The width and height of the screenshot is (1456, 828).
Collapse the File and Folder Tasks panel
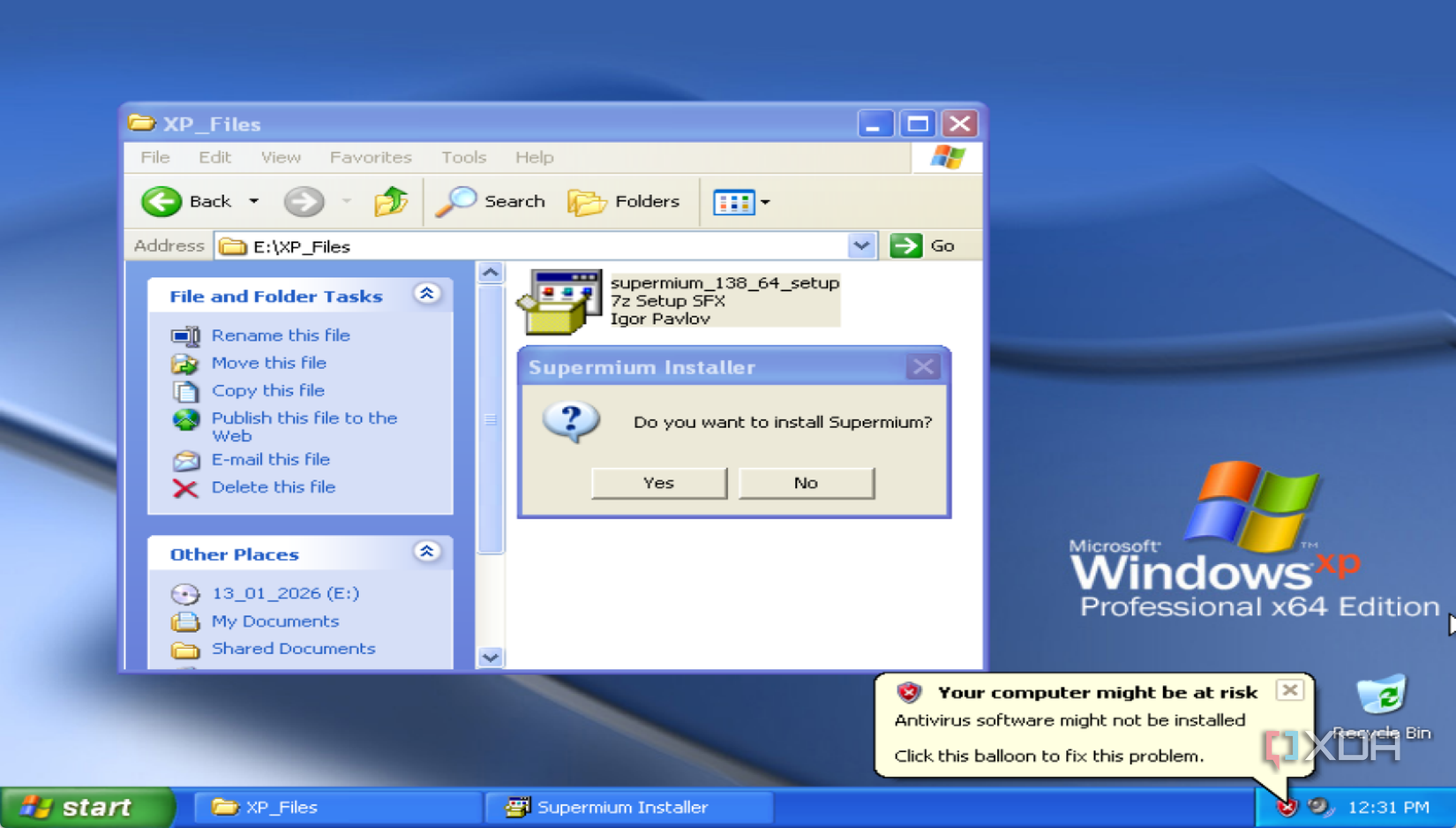pyautogui.click(x=427, y=294)
